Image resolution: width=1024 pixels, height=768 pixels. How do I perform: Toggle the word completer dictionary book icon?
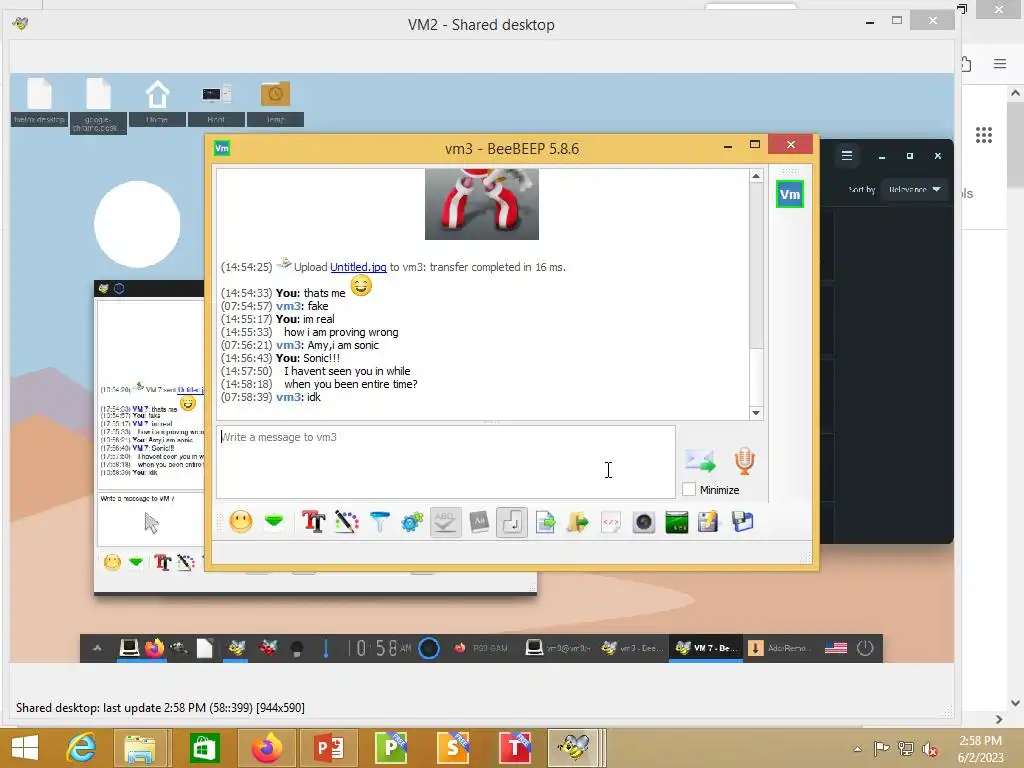[479, 522]
